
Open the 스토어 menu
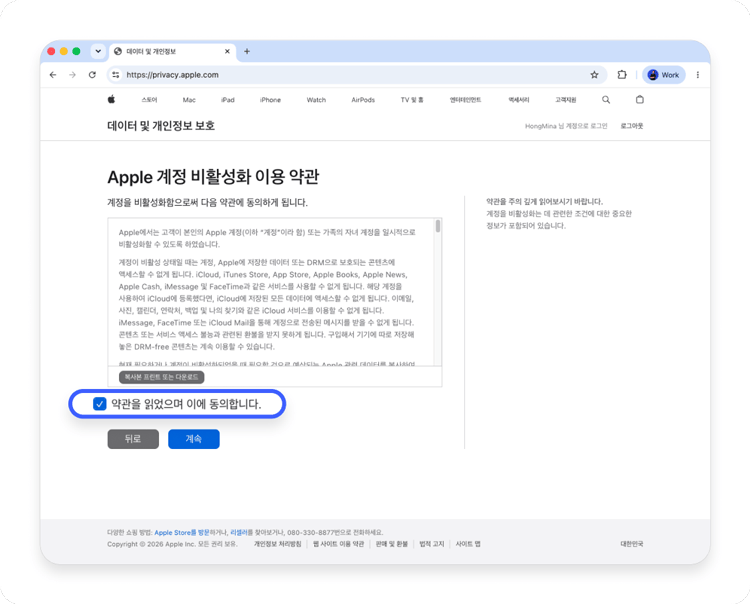point(149,100)
